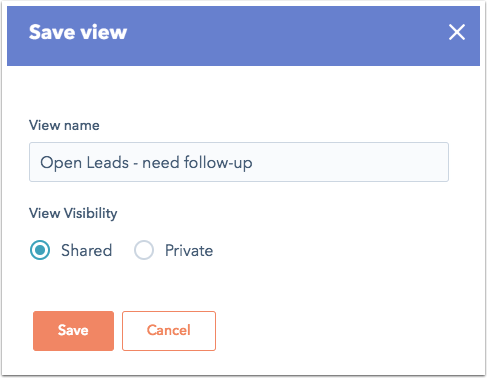Place cursor on "follow-up" in name field
The width and height of the screenshot is (487, 378).
click(x=218, y=163)
